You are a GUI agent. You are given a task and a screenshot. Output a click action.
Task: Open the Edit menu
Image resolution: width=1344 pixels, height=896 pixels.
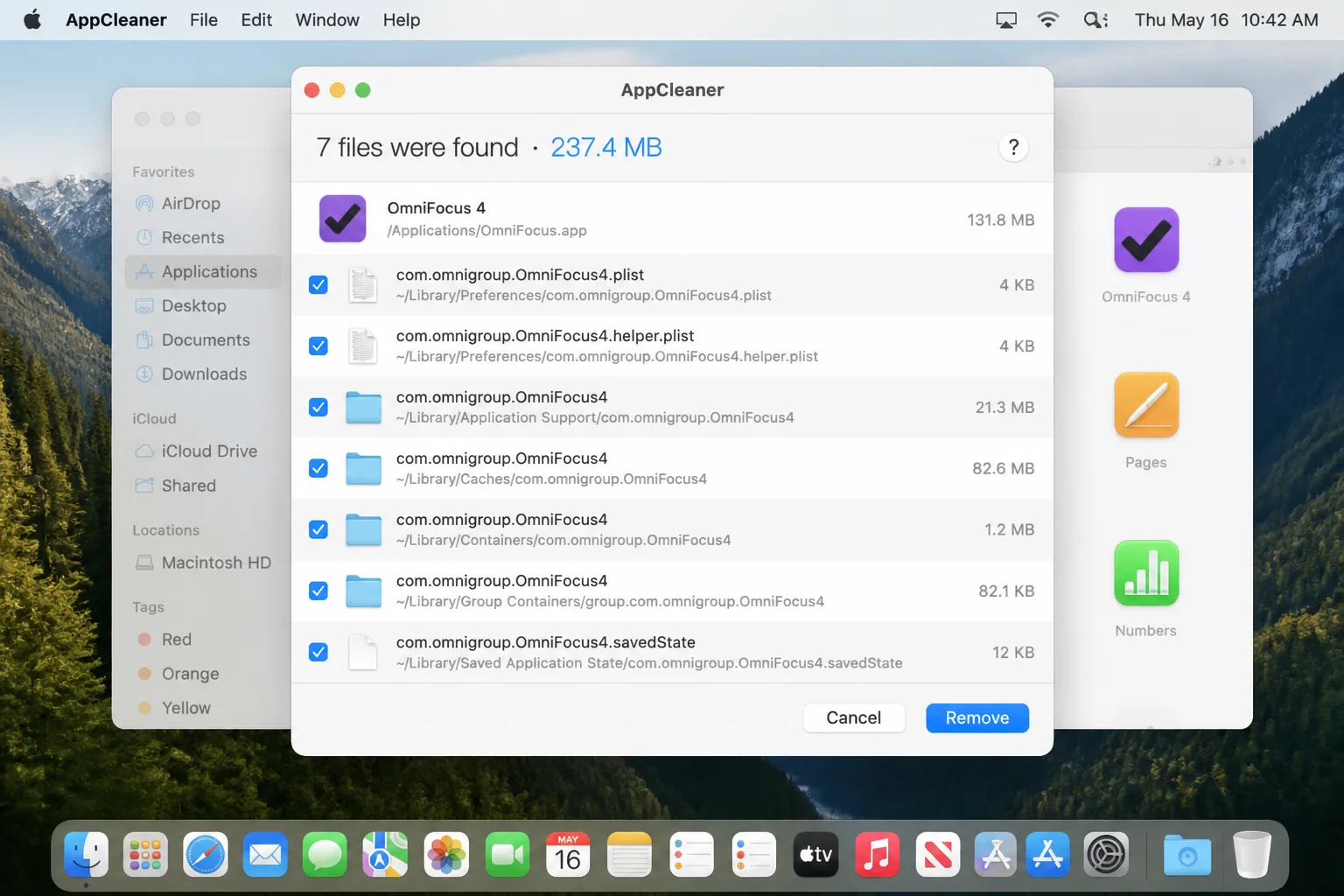click(256, 19)
